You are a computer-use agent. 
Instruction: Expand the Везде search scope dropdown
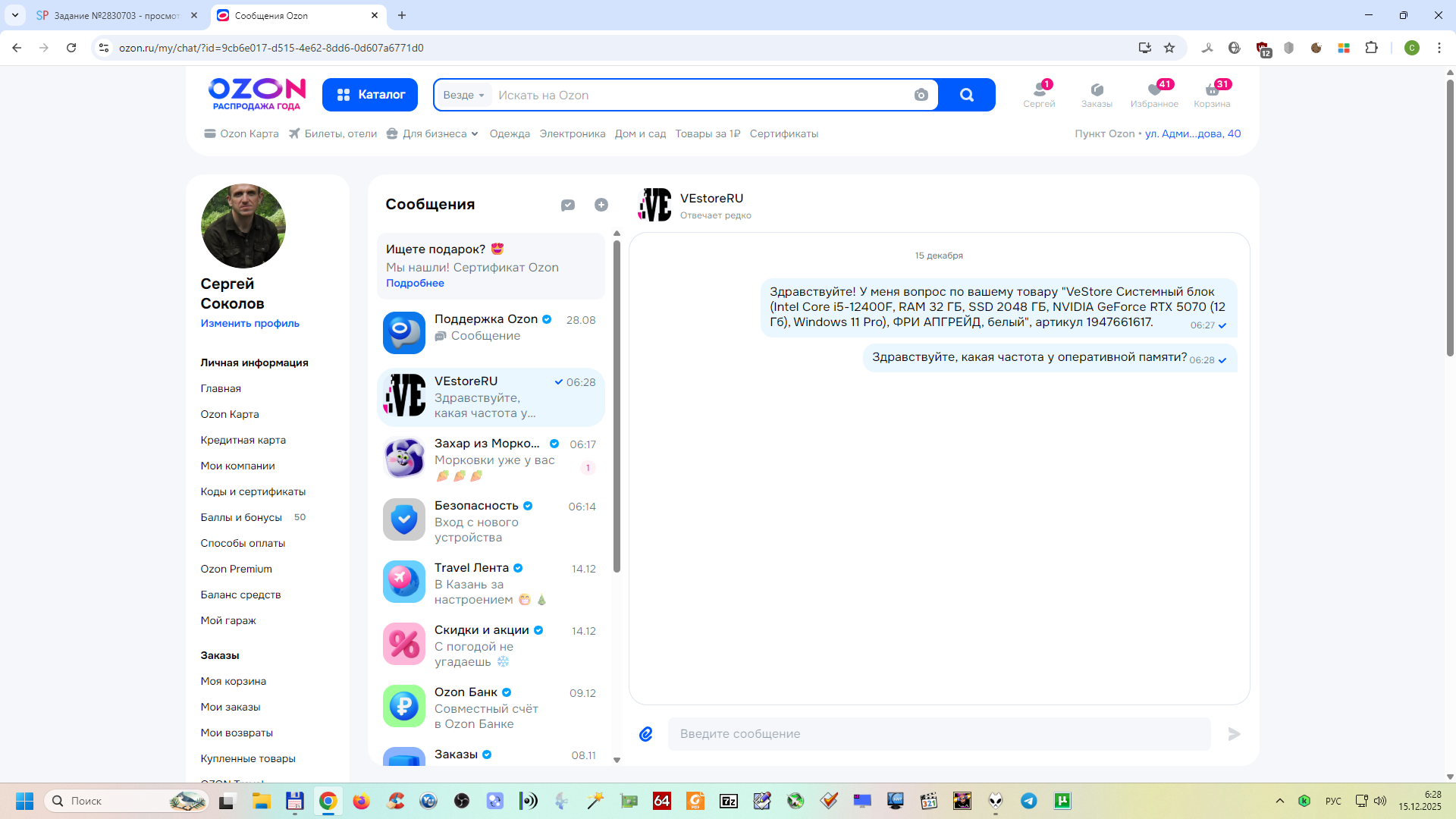463,95
